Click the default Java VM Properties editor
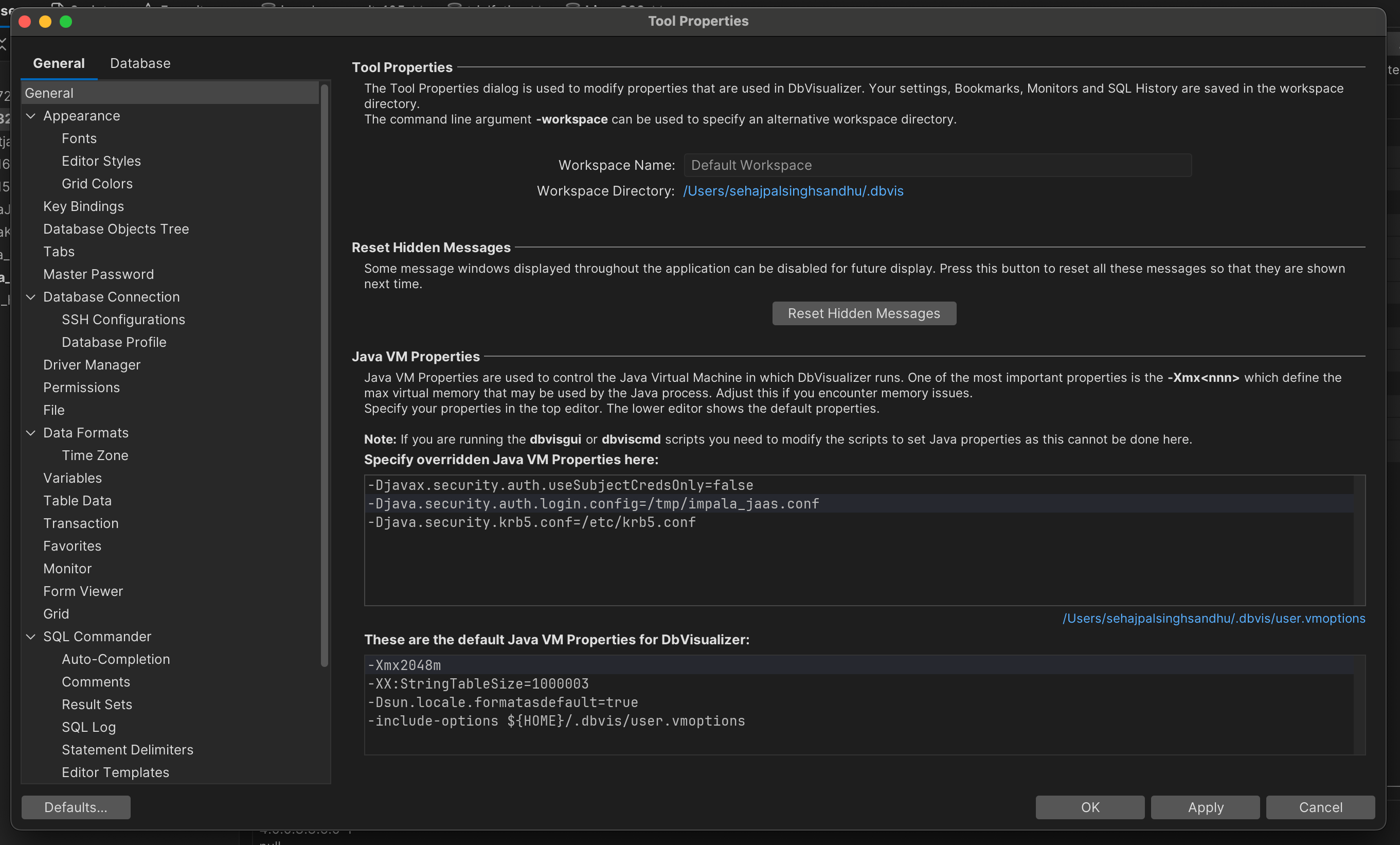Image resolution: width=1400 pixels, height=845 pixels. coord(864,705)
